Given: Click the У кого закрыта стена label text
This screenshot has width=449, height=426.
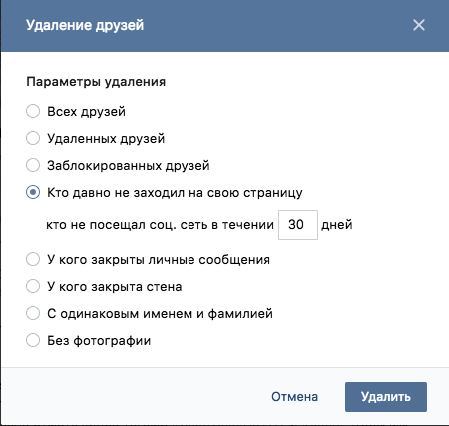Looking at the screenshot, I should (x=115, y=287).
